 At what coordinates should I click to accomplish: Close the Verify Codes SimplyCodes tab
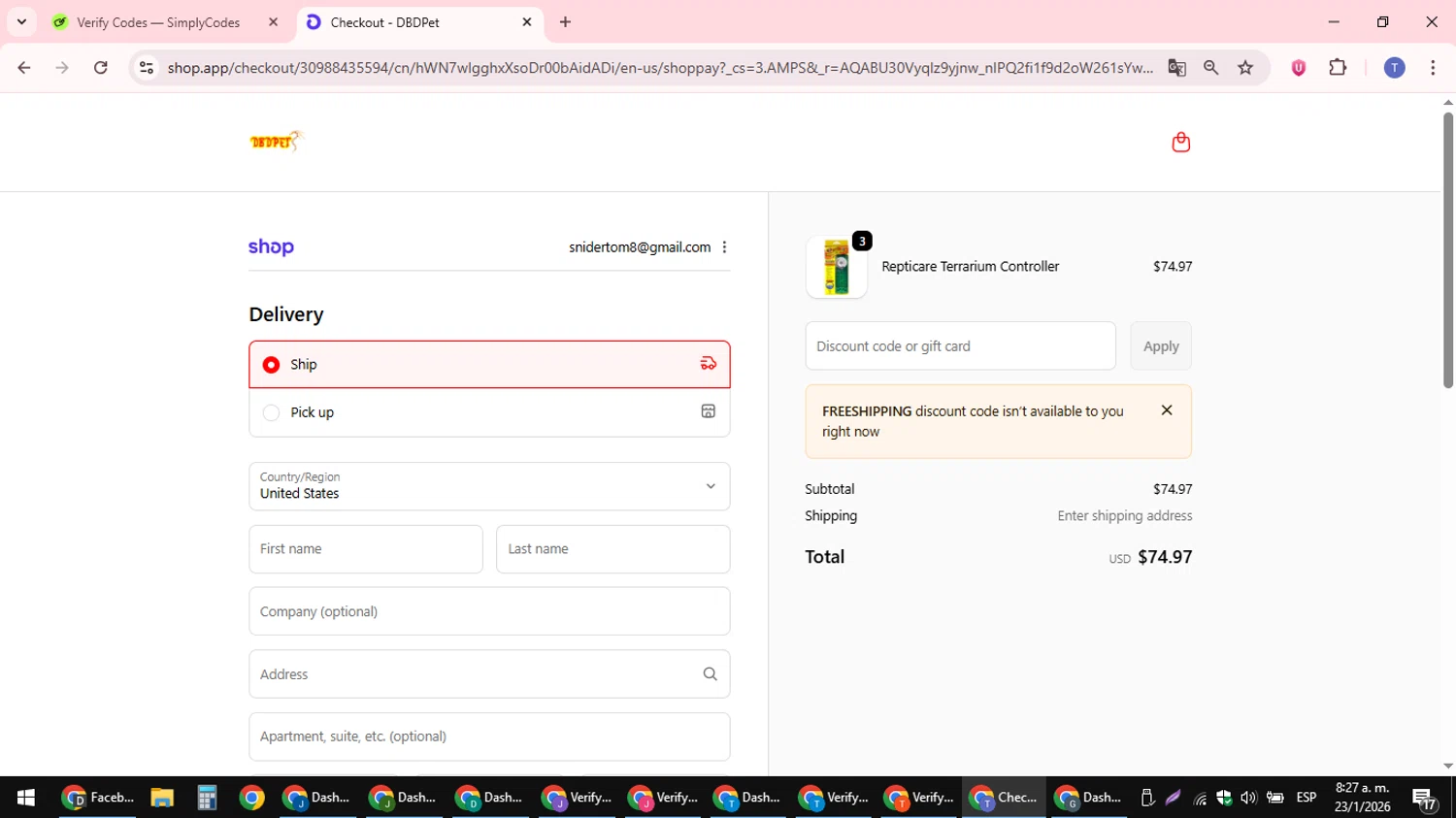(x=273, y=22)
